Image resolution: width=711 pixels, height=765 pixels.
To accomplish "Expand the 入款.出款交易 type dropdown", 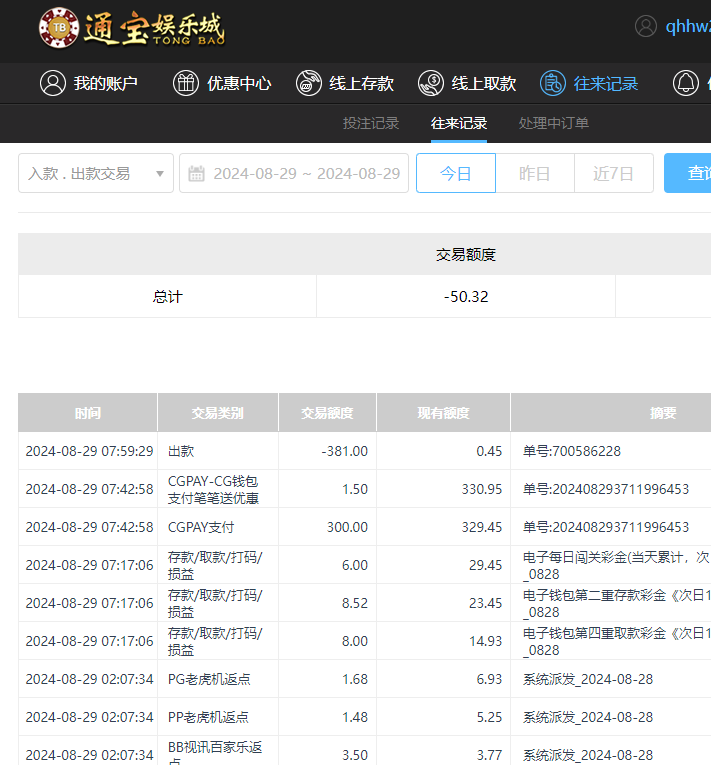I will coord(159,173).
